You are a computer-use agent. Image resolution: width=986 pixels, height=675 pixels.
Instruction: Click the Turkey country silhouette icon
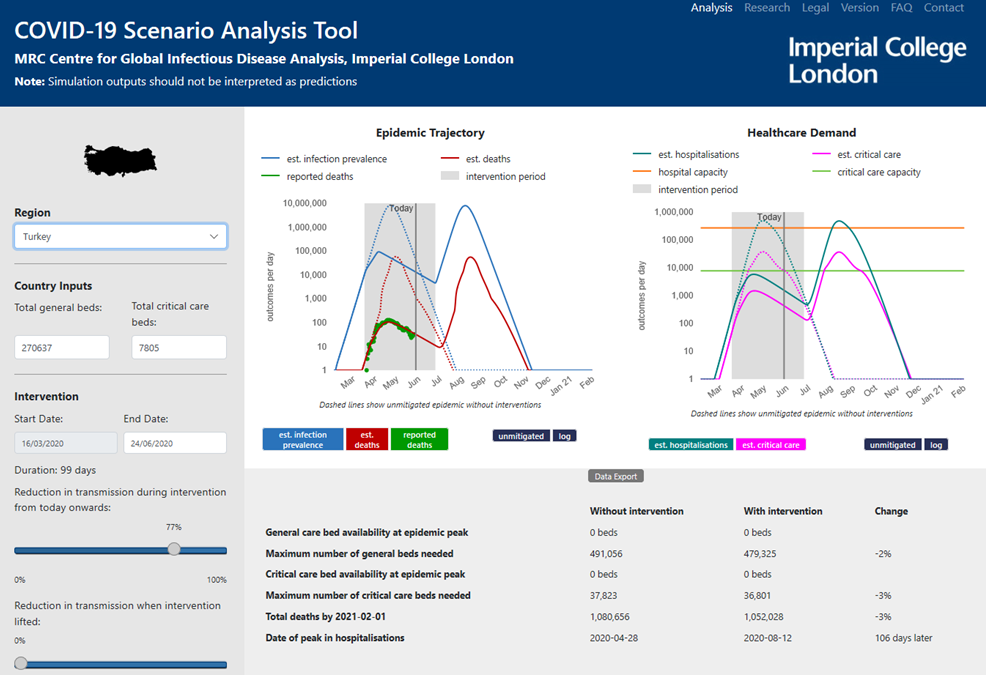pos(121,160)
